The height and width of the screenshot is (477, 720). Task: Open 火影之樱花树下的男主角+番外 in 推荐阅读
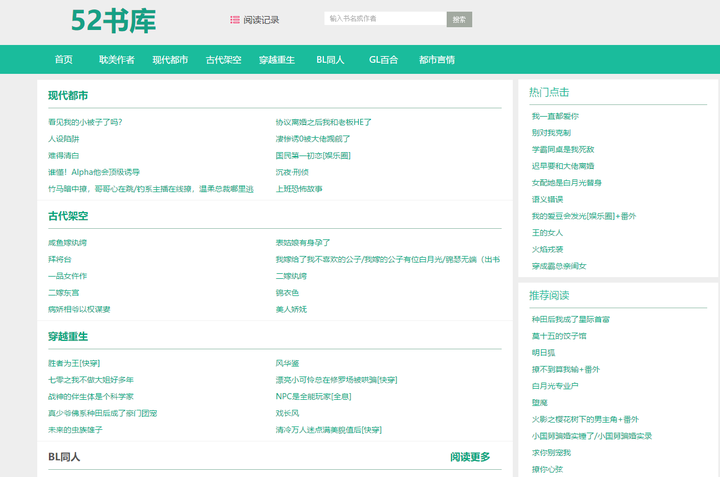click(585, 419)
